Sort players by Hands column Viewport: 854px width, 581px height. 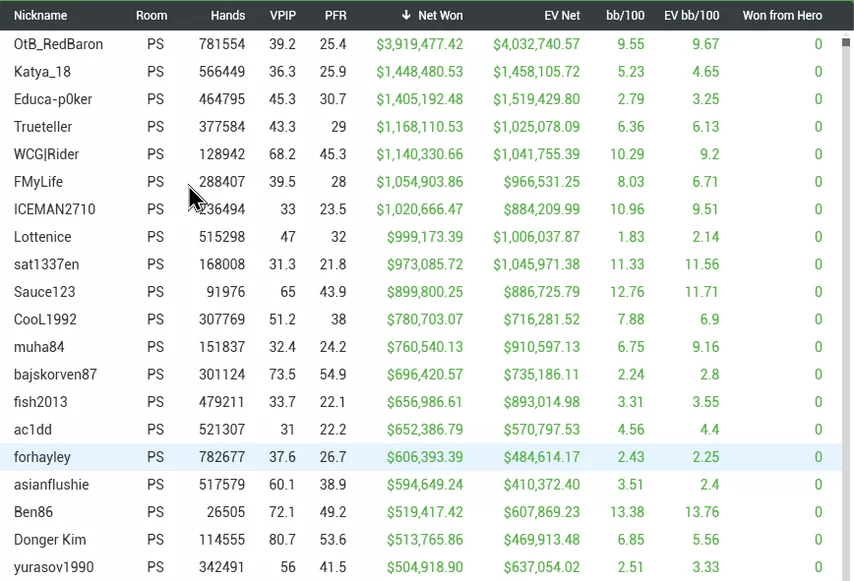(x=228, y=15)
